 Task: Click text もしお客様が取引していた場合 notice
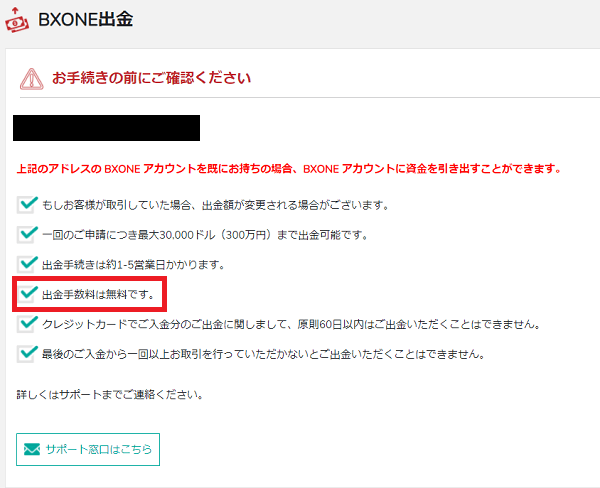tap(215, 205)
